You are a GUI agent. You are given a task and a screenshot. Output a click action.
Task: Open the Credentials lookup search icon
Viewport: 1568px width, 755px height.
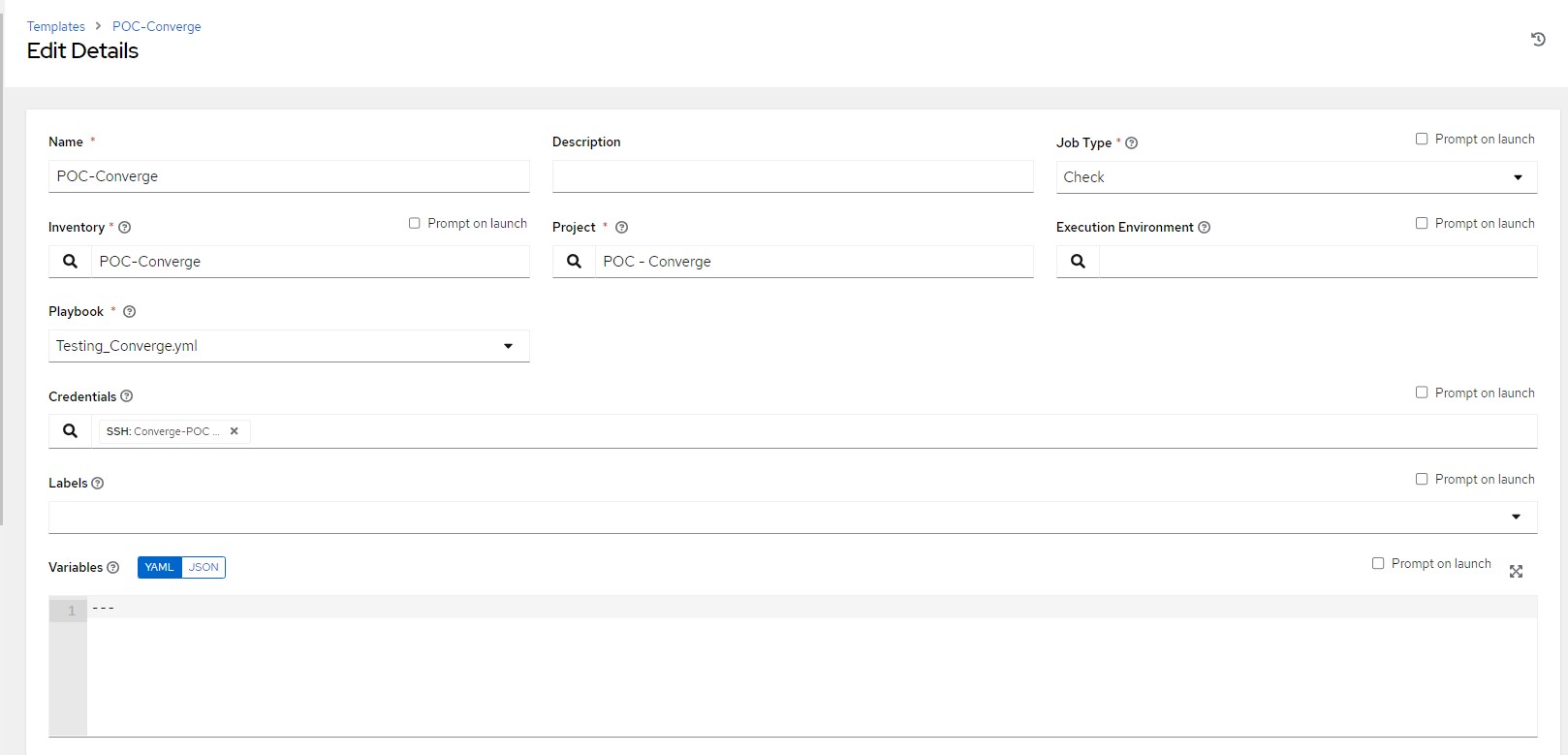(70, 431)
